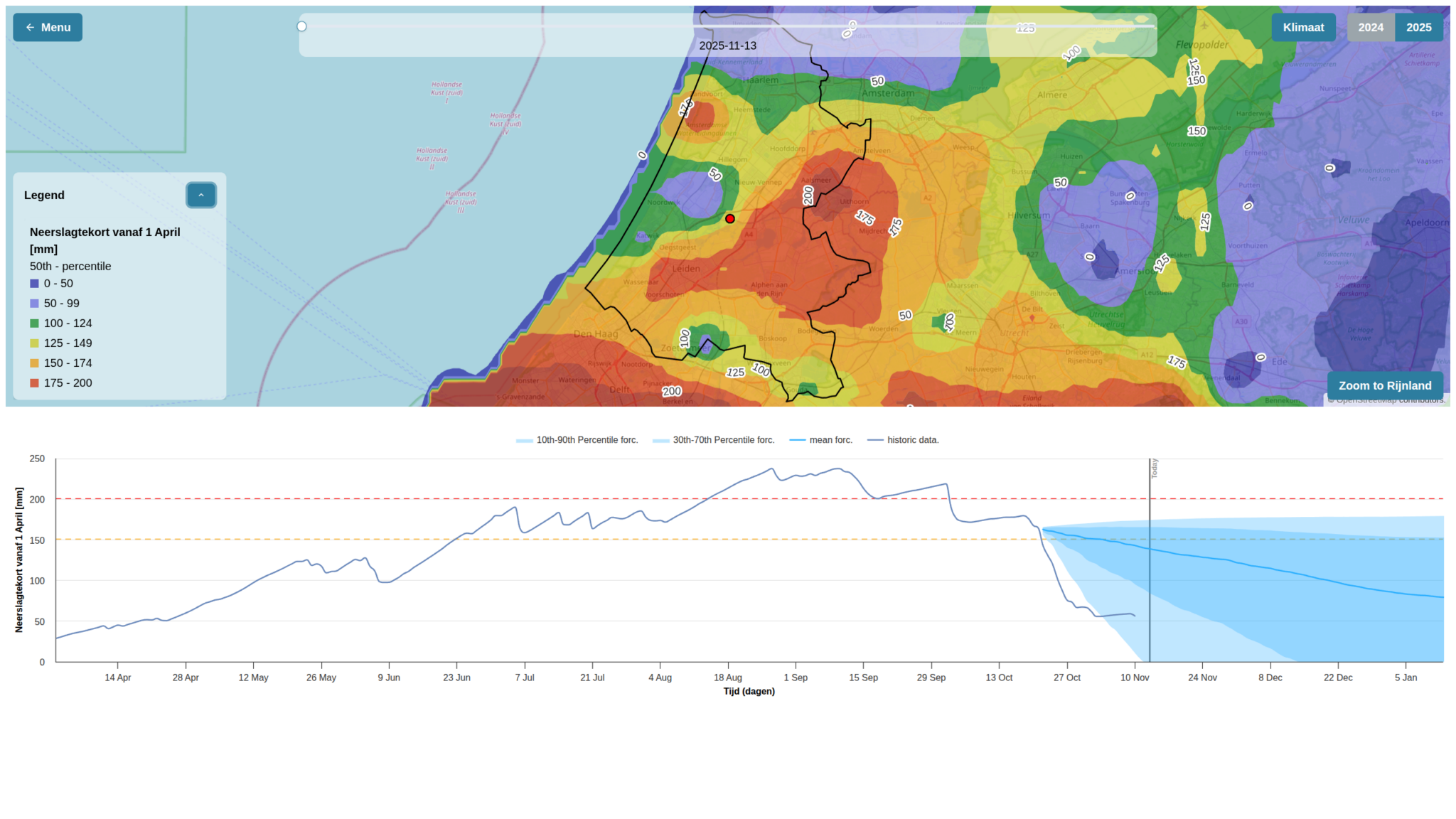Screen dimensions: 1456x819
Task: Click the Schiphol airport plane icon
Action: pos(813,132)
